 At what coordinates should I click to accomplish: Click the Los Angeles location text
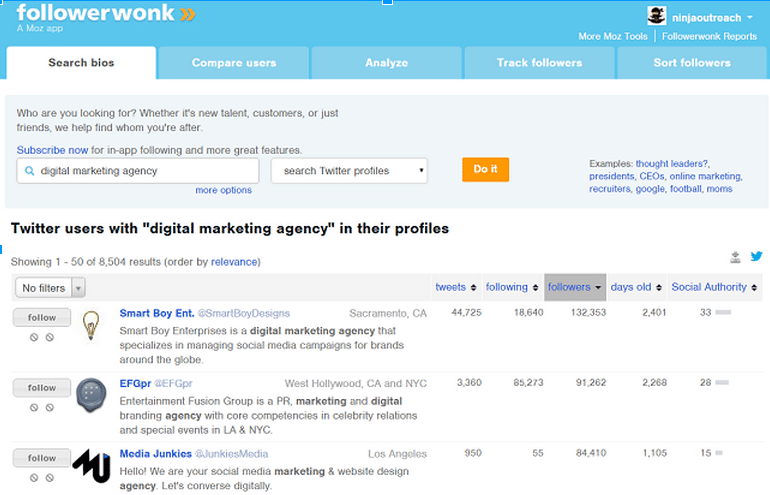[x=397, y=454]
